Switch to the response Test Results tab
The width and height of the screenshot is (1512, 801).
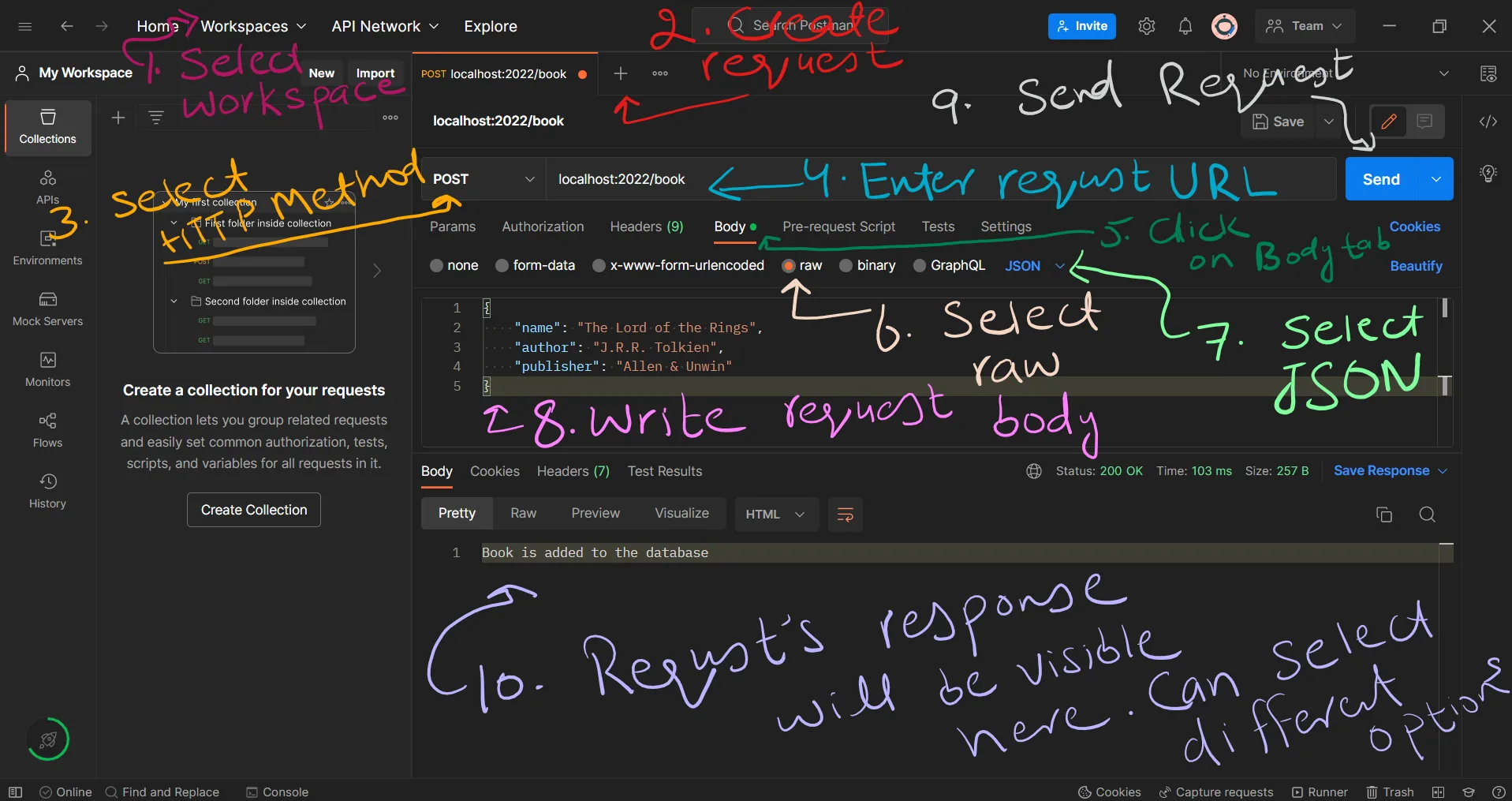point(665,471)
